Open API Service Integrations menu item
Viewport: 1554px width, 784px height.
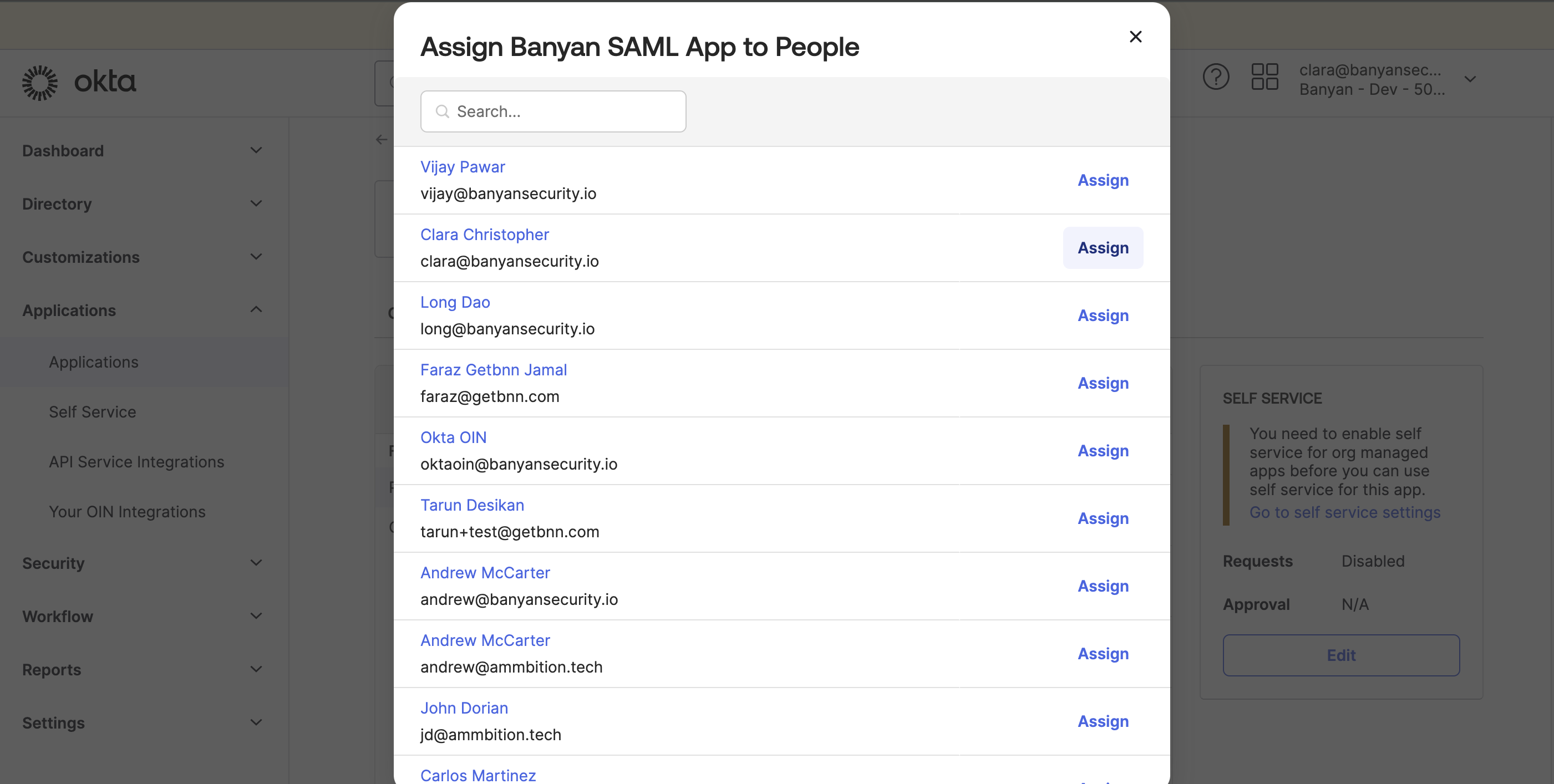(x=136, y=462)
